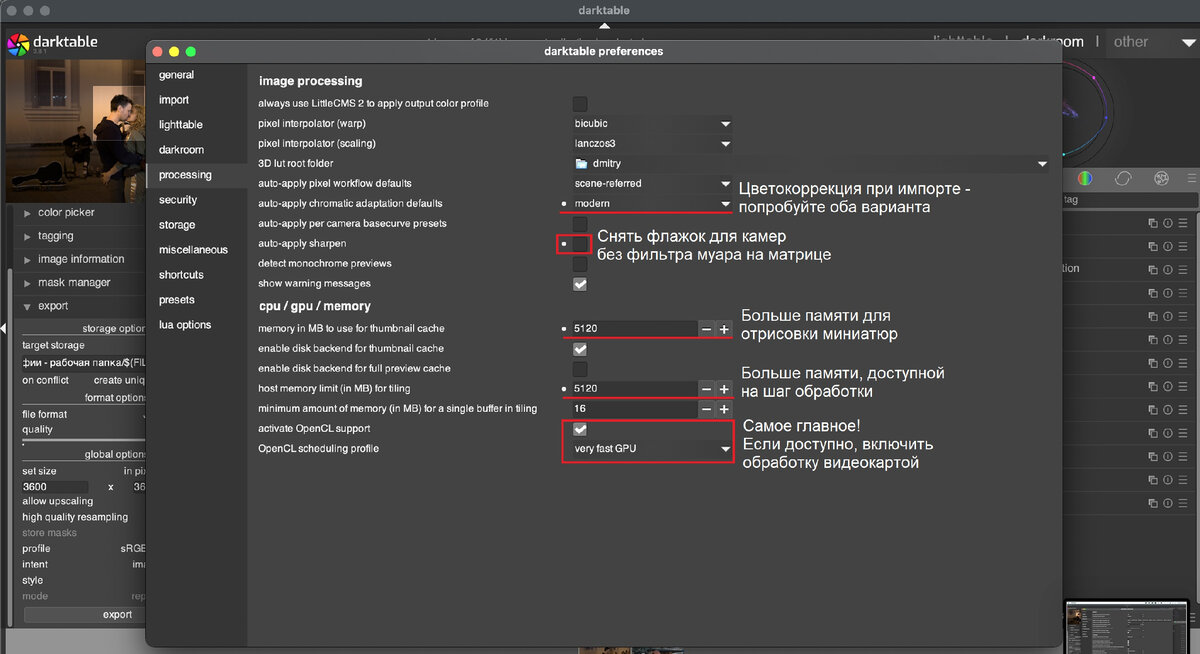This screenshot has width=1200, height=654.
Task: Collapse the top panel using the triangle arrow
Action: click(604, 25)
